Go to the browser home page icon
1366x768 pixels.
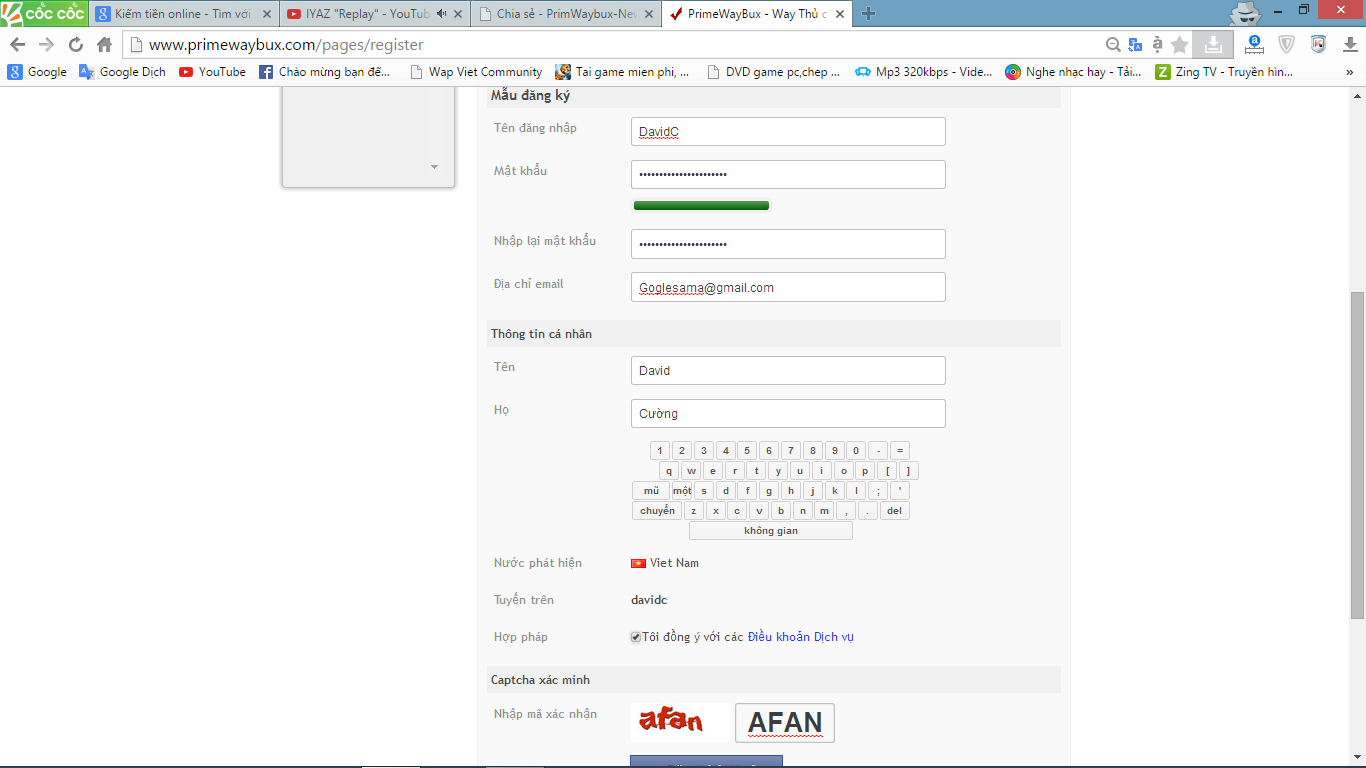[x=104, y=45]
